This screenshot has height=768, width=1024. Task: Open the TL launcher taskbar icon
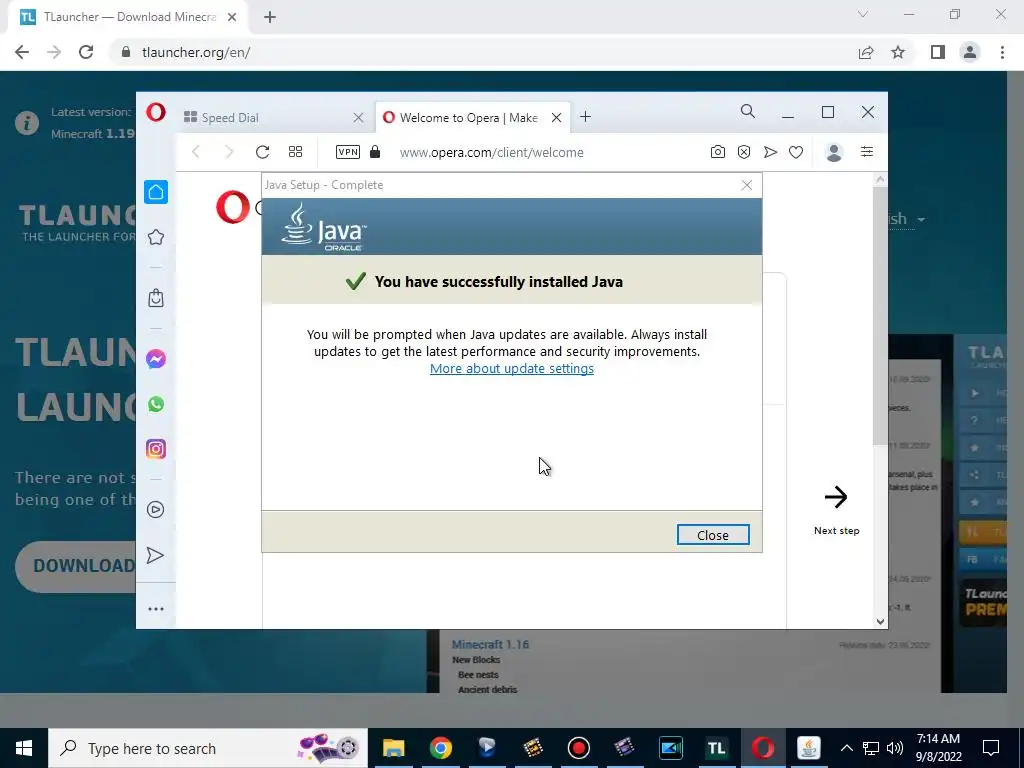[x=716, y=748]
